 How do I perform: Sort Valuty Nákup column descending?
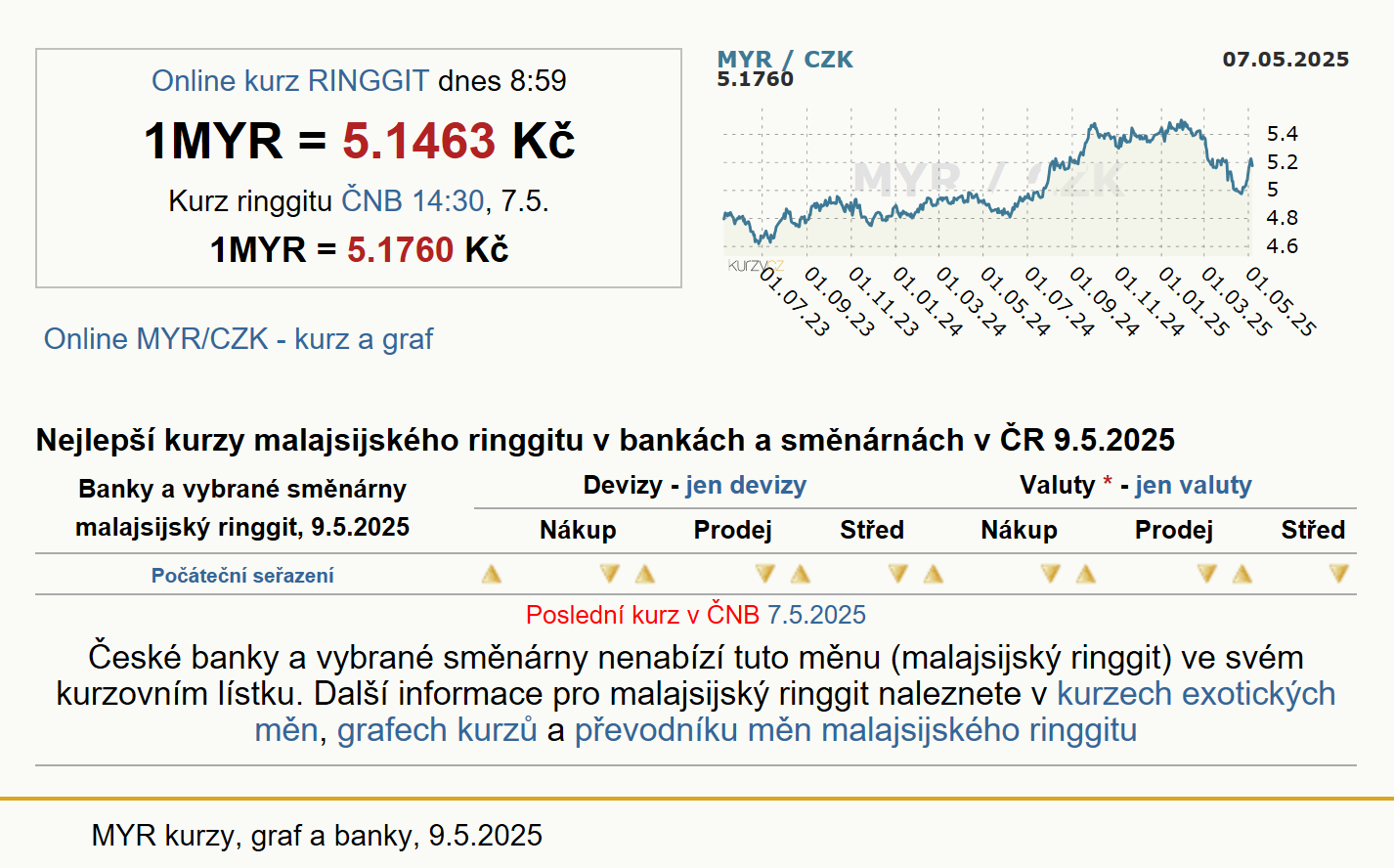[1050, 574]
